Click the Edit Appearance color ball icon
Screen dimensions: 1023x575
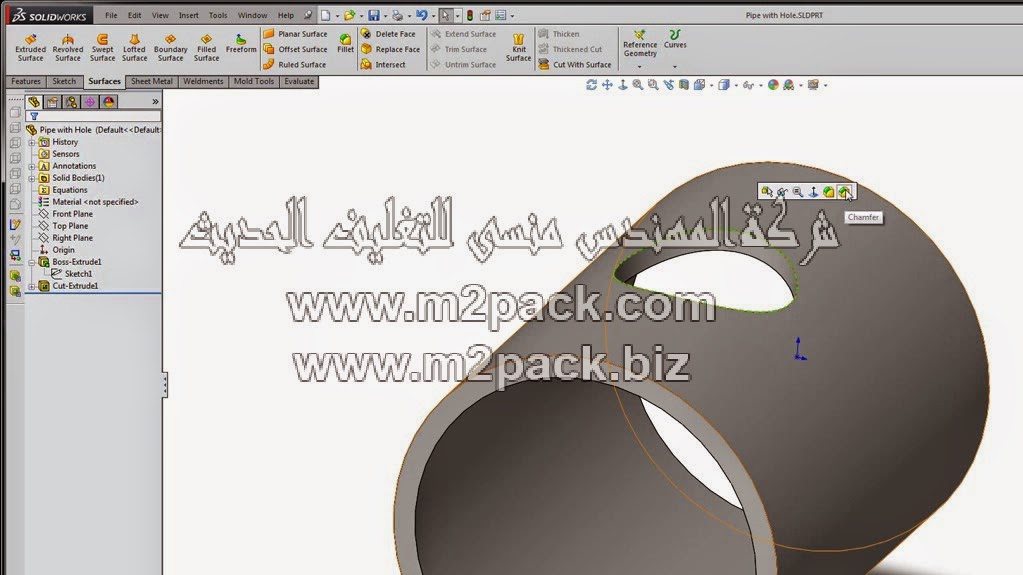tap(773, 85)
